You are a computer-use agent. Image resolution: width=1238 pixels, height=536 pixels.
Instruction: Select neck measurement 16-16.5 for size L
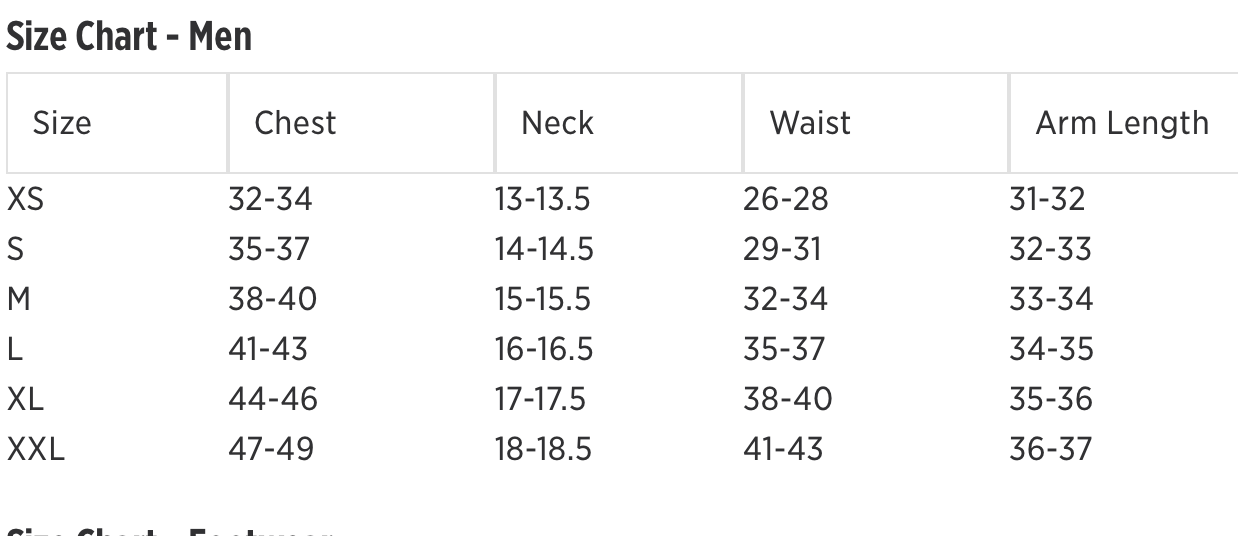point(544,349)
